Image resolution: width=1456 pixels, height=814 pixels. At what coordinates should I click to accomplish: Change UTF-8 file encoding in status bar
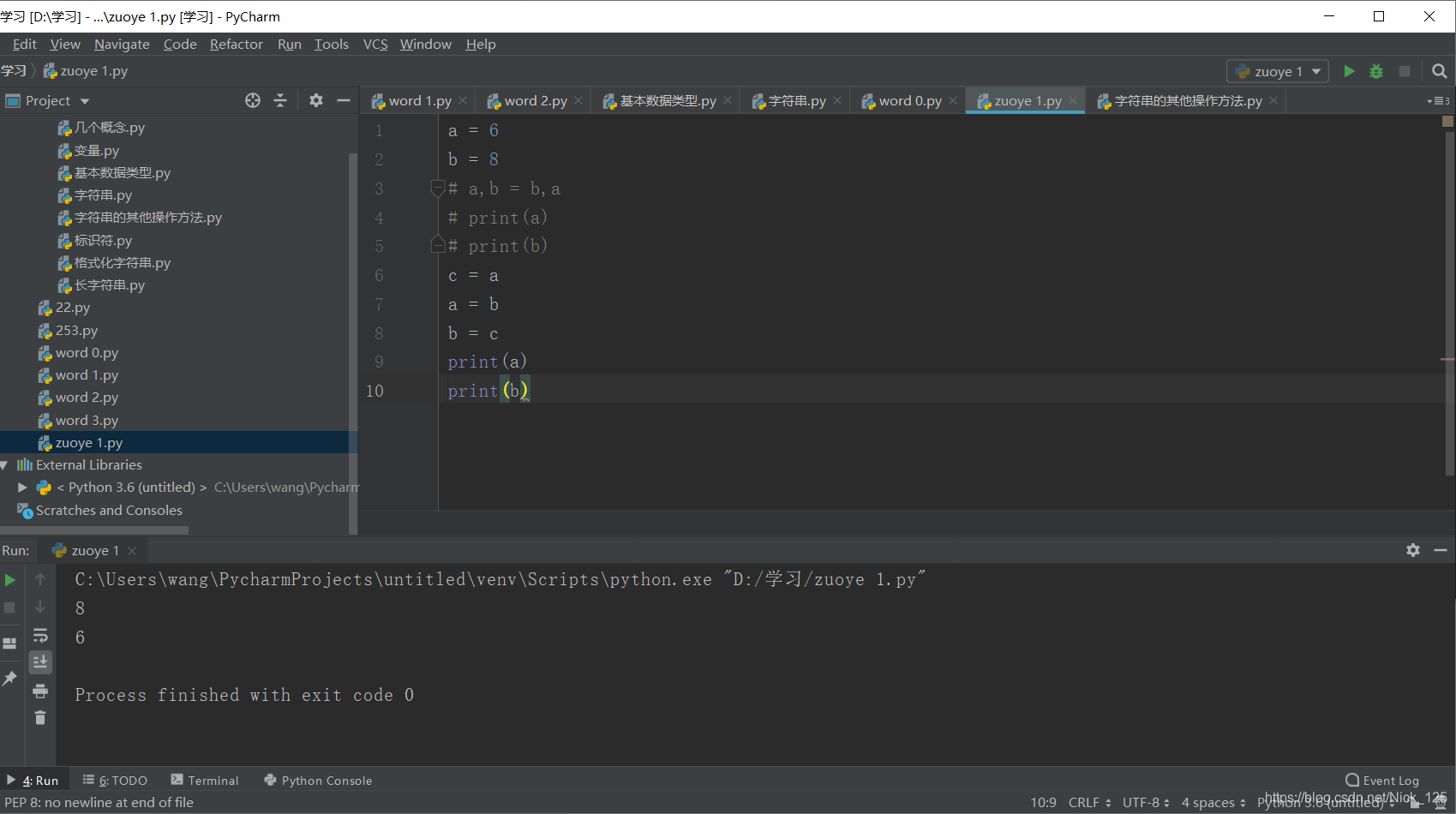[x=1146, y=803]
